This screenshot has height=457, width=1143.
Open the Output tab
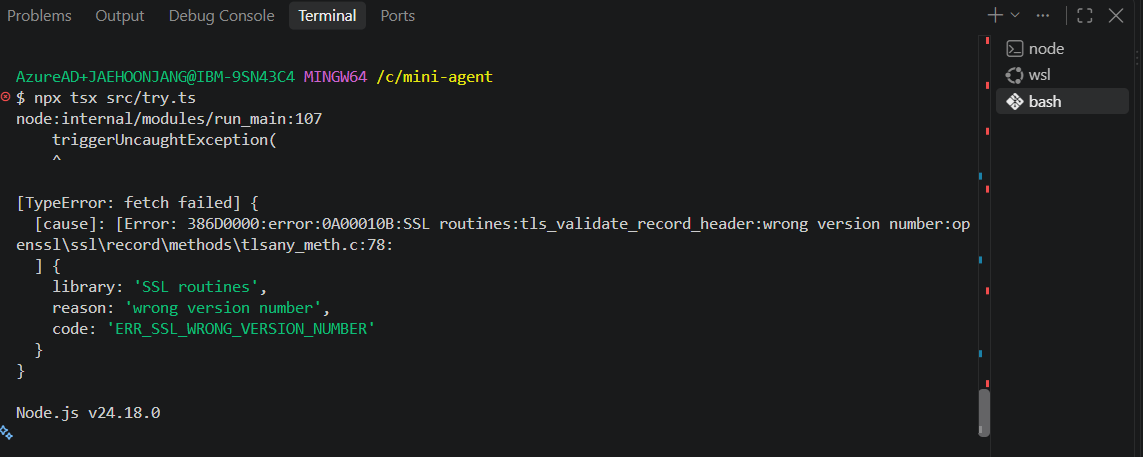(120, 15)
